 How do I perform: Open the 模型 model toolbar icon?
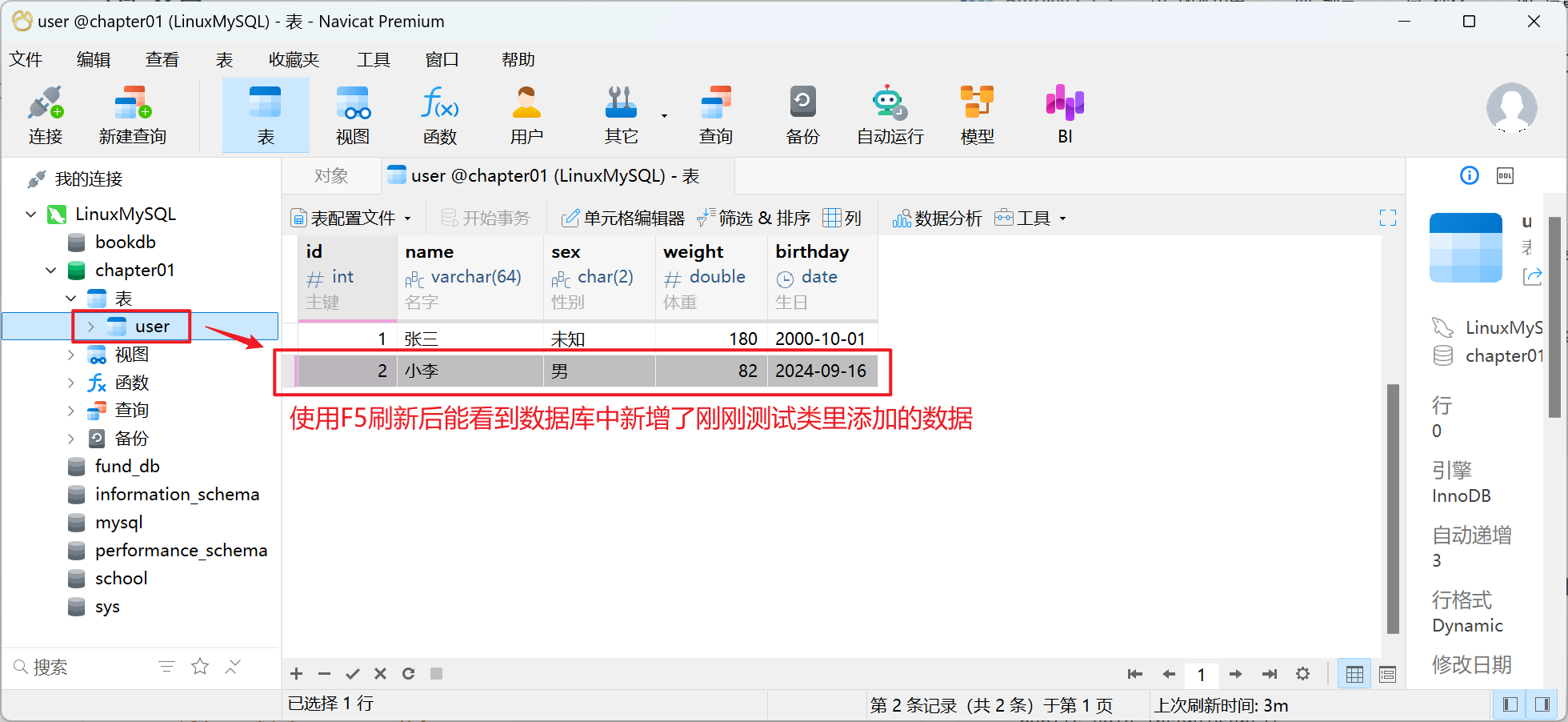(977, 114)
